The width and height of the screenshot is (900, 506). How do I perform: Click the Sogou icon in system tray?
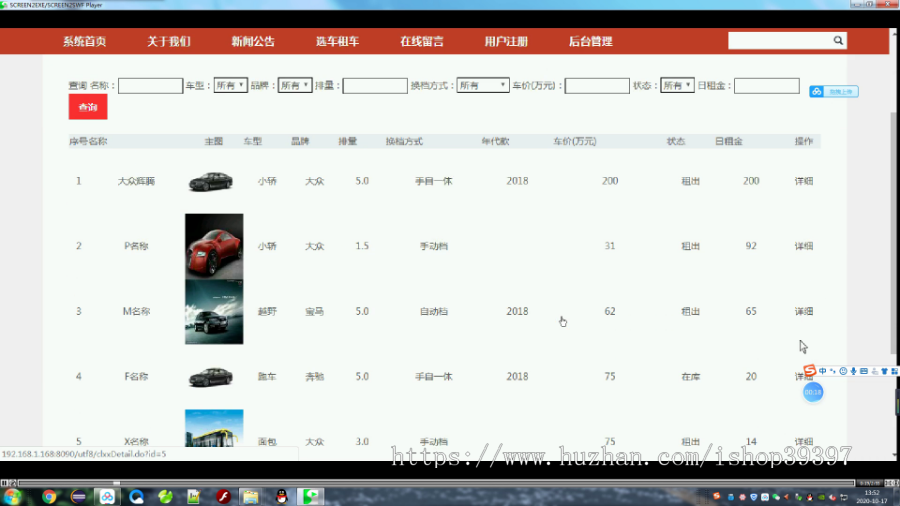click(x=716, y=497)
